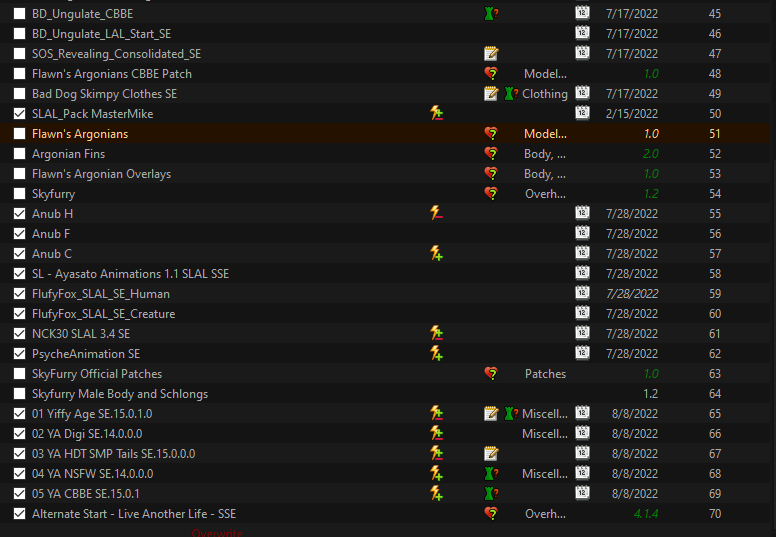Select the BD_Ungulate_LAL_Start_SE mod name
The height and width of the screenshot is (537, 776).
point(101,34)
